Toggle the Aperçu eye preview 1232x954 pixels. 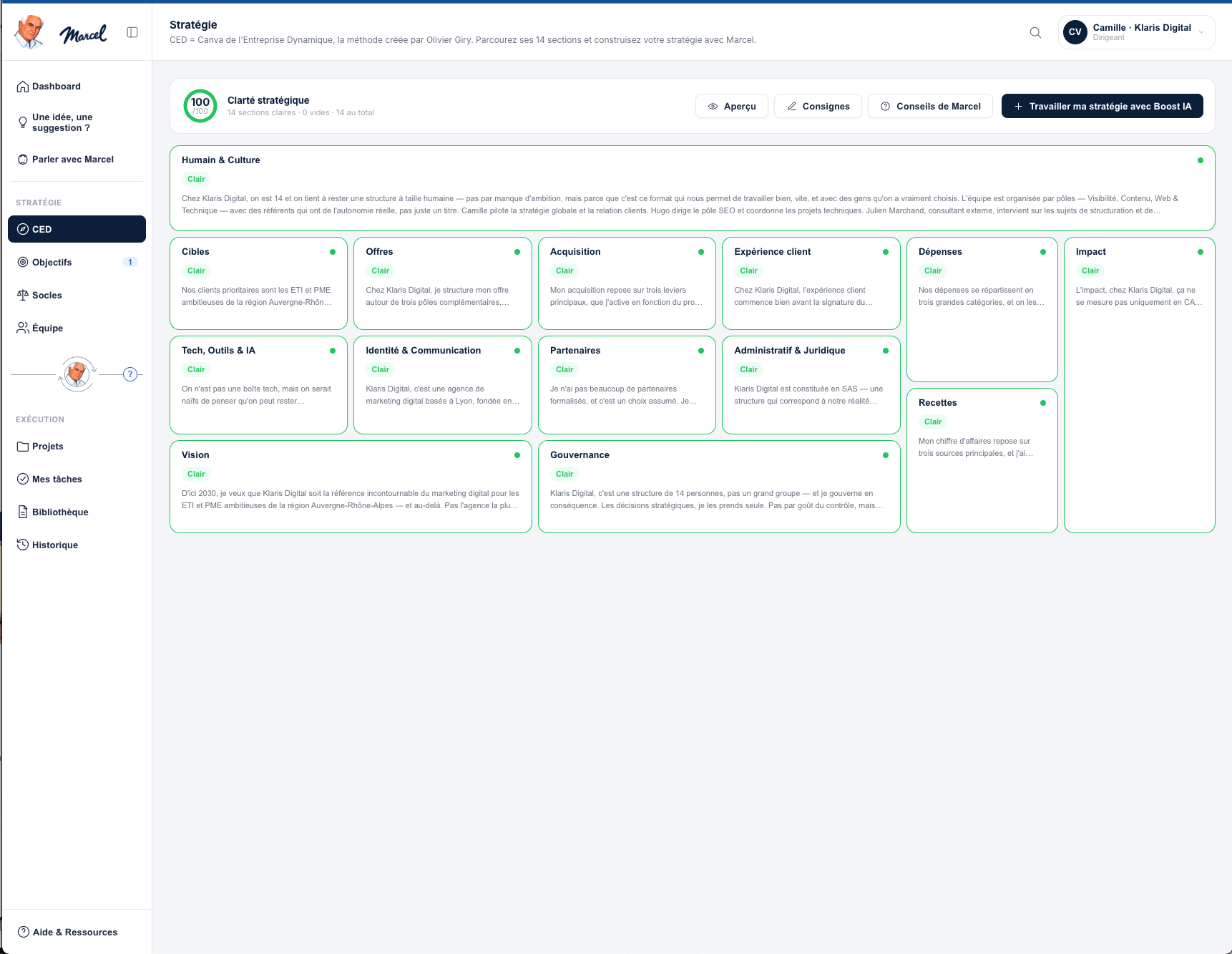pos(732,106)
